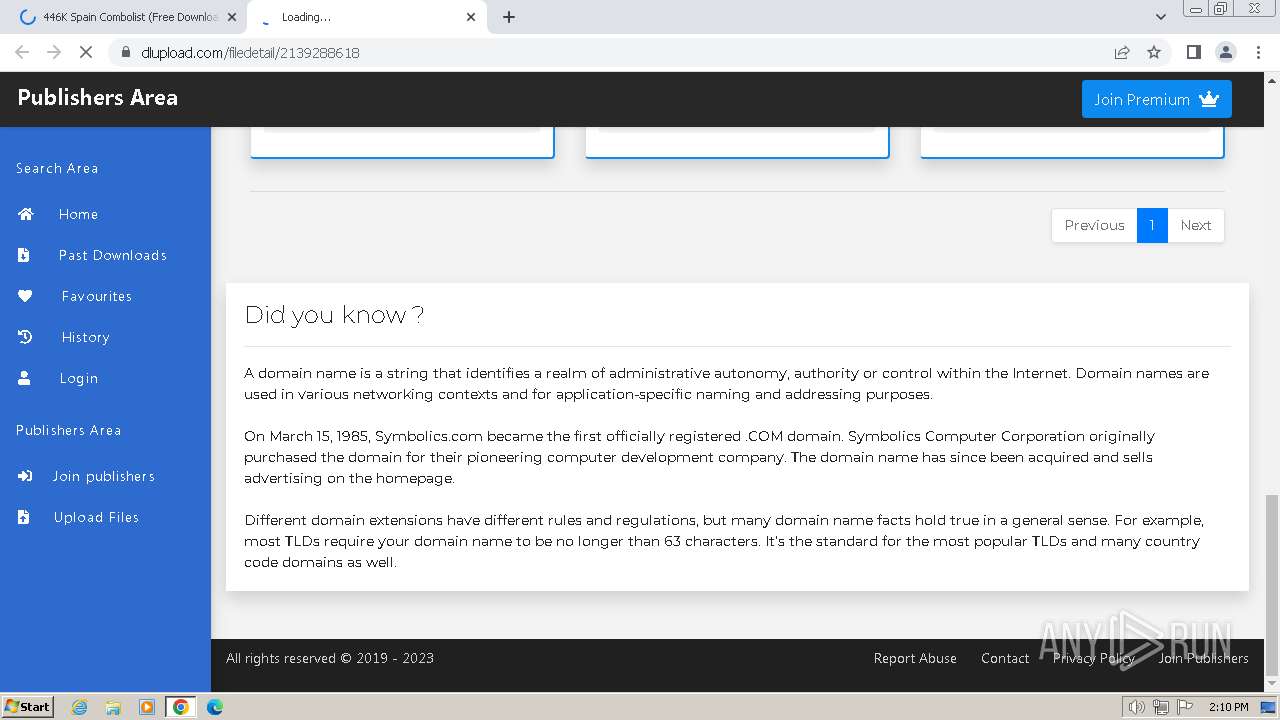Screen dimensions: 1280x720
Task: Click the crown icon on Join Premium
Action: (1209, 99)
